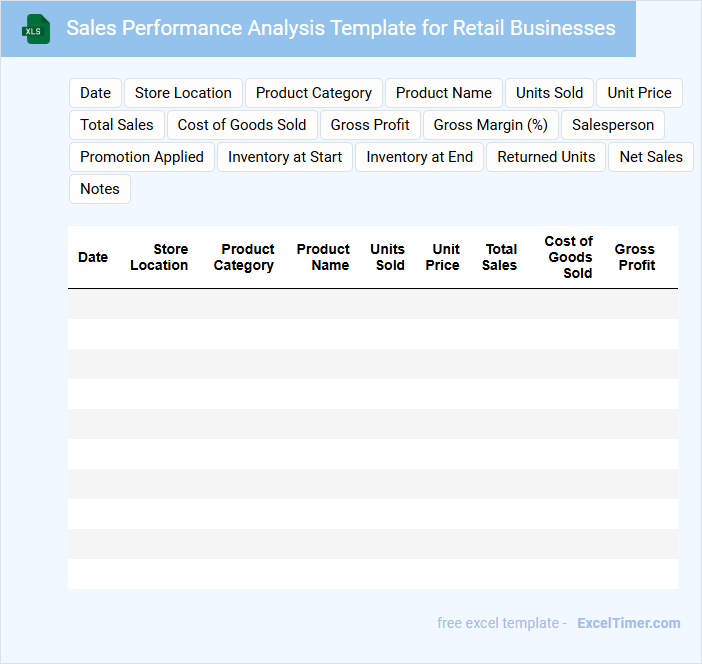702x664 pixels.
Task: Click the Unit Price tag
Action: (639, 93)
